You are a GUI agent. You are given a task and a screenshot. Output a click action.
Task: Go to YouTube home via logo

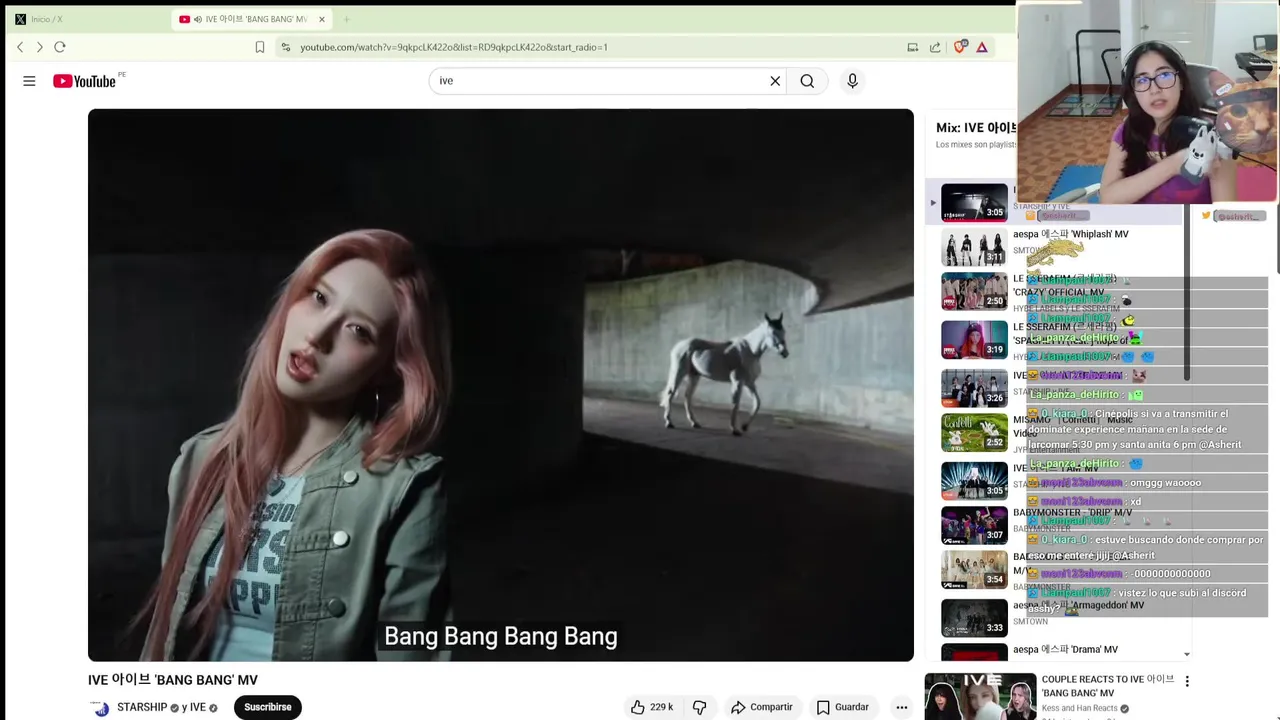point(85,81)
